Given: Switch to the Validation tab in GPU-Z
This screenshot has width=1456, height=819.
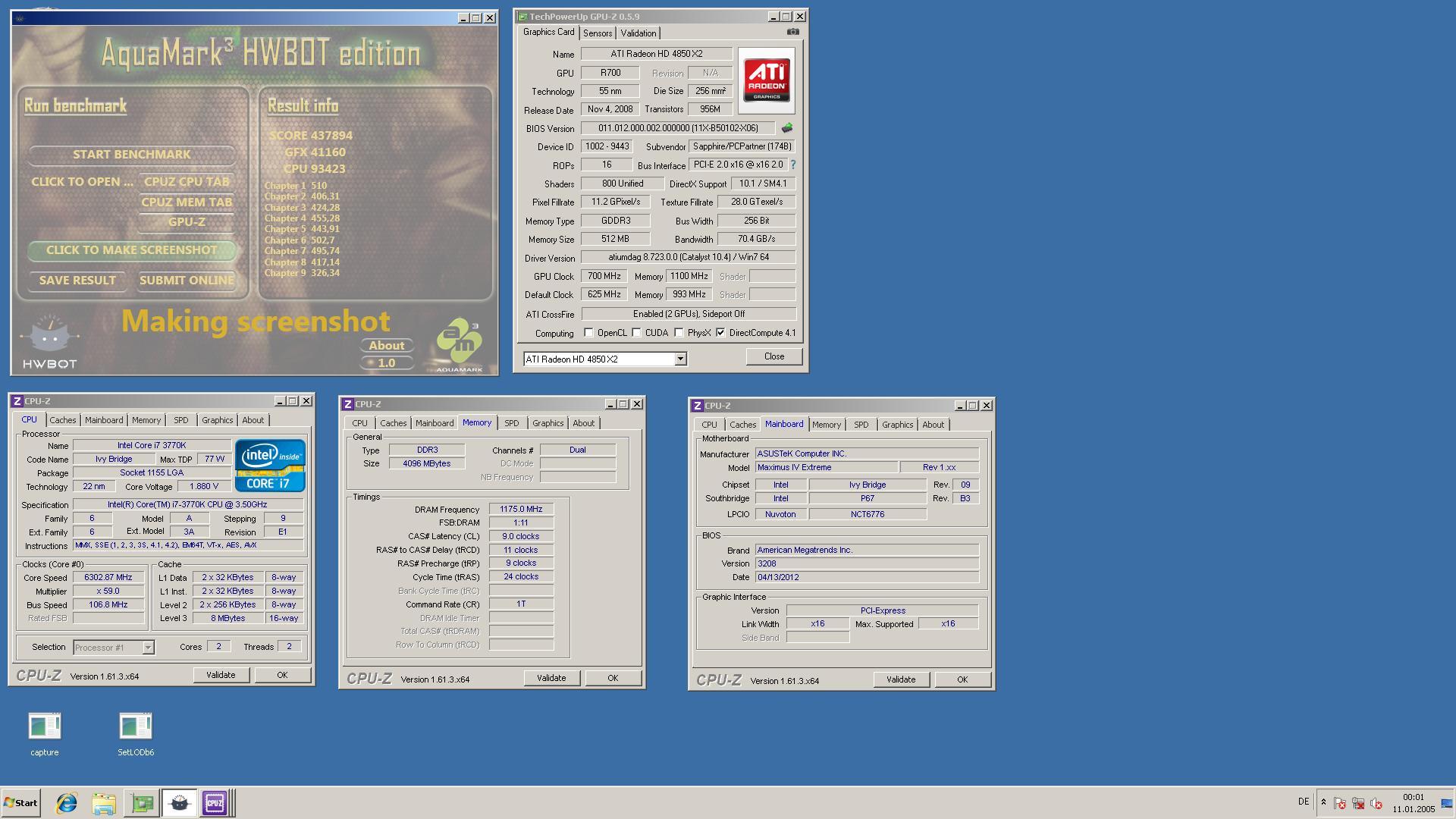Looking at the screenshot, I should point(639,33).
